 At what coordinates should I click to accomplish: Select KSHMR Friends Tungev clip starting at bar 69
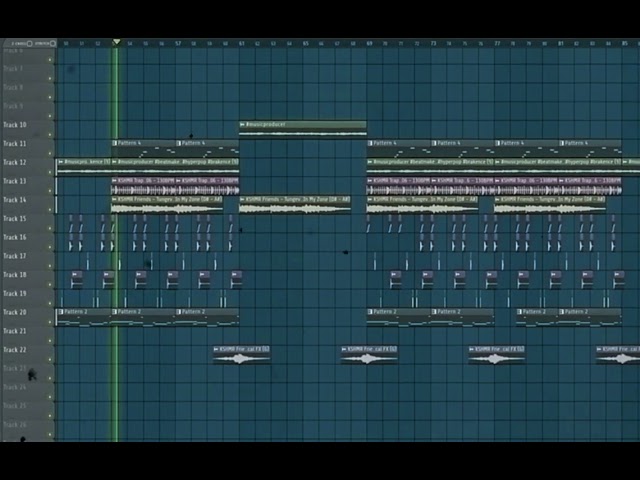[x=422, y=204]
